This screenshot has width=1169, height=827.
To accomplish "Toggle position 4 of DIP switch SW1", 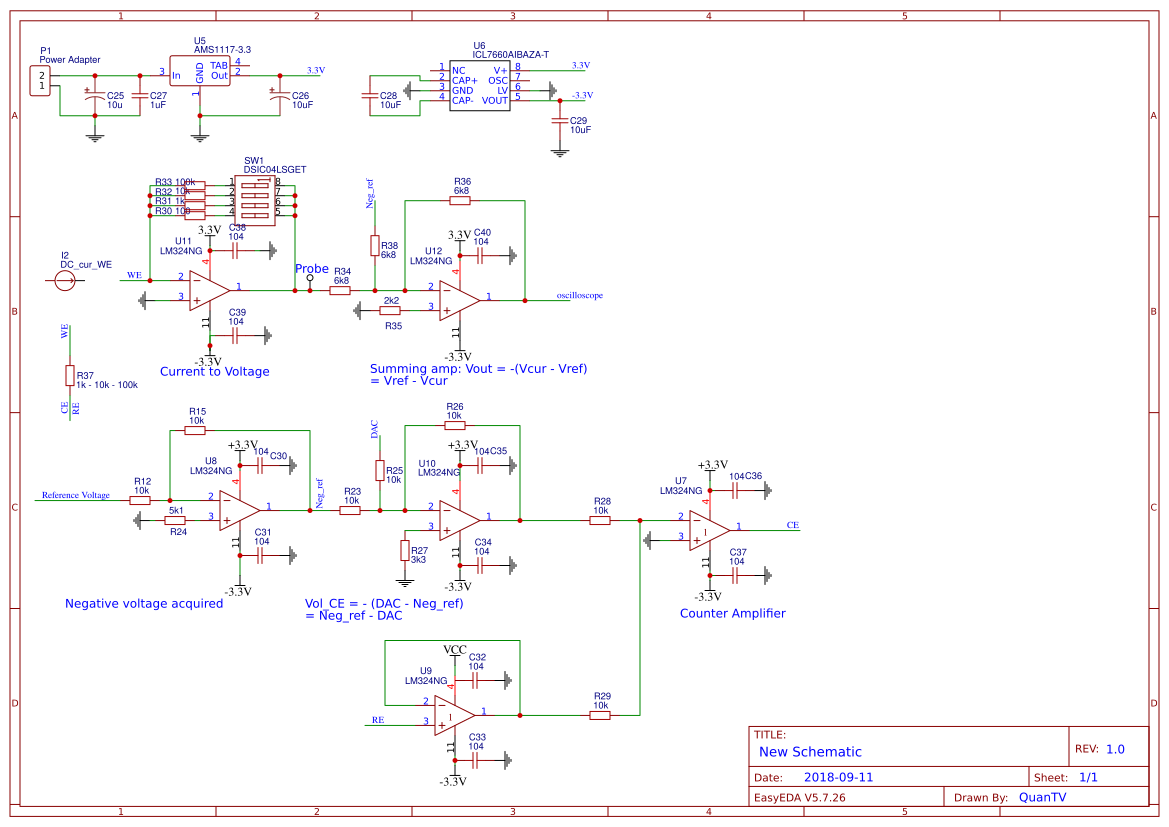I will (x=255, y=215).
